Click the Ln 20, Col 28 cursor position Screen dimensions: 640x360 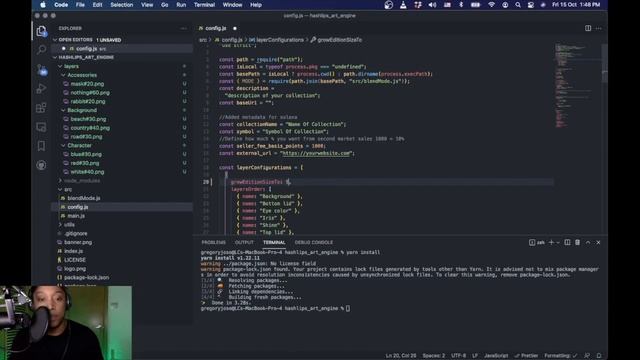(401, 356)
